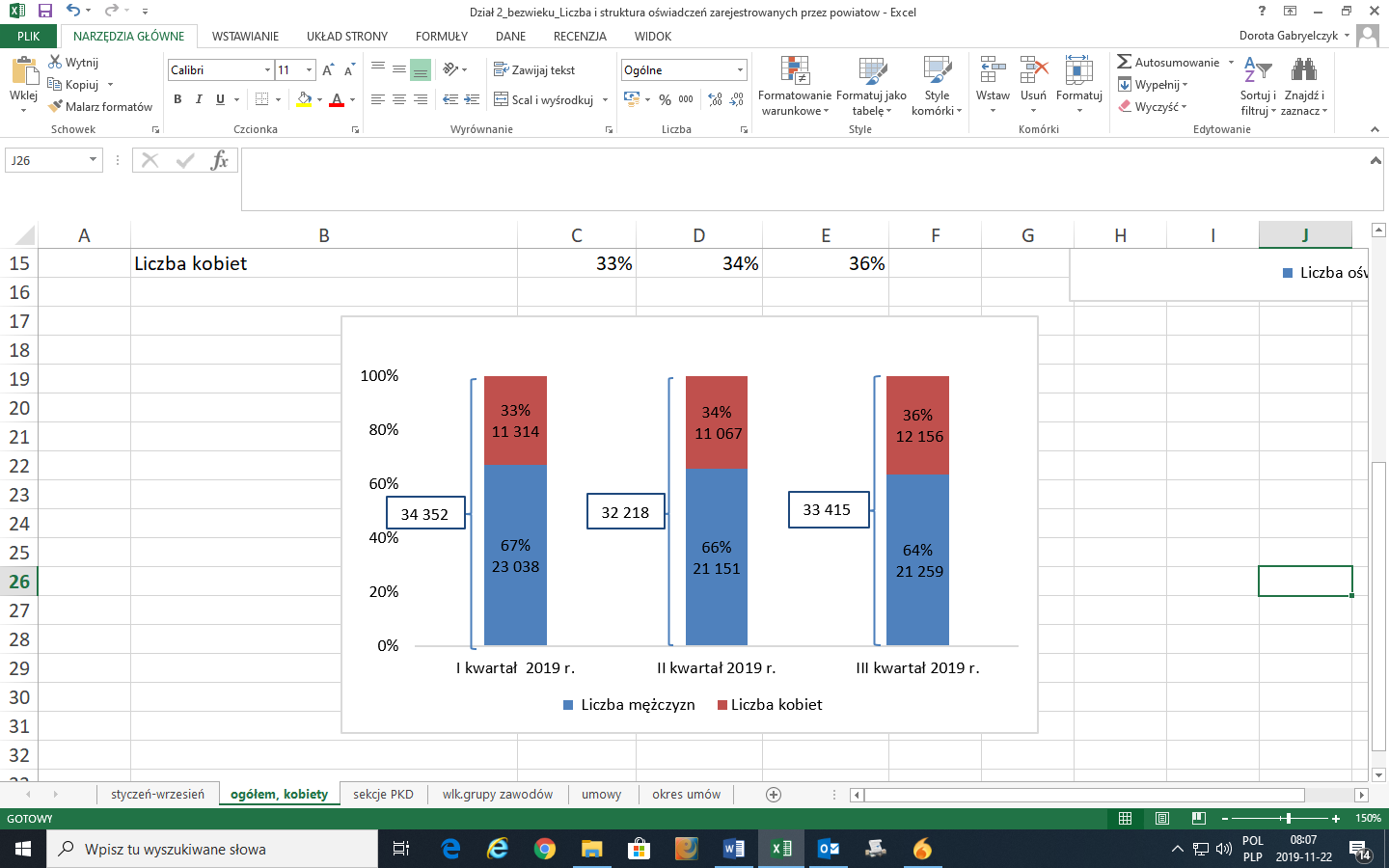
Task: Click the zoom slider handle
Action: point(1289,818)
